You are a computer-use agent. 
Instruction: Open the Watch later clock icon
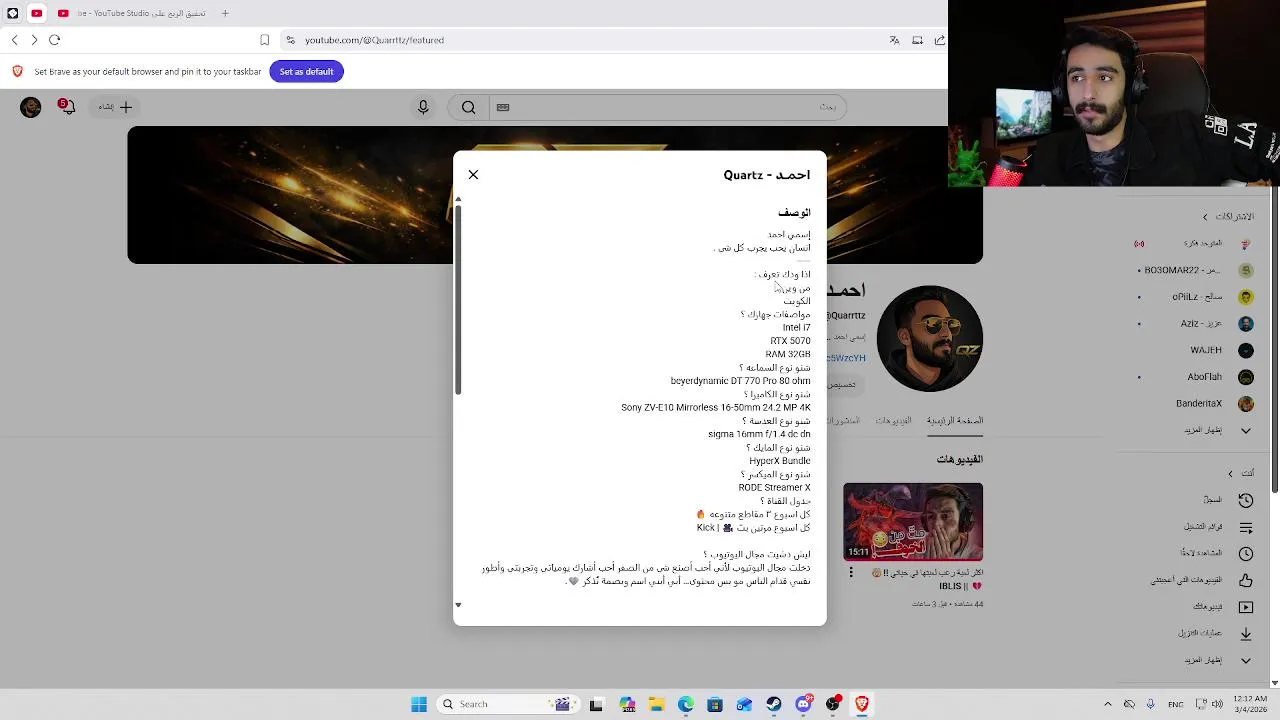(1246, 554)
